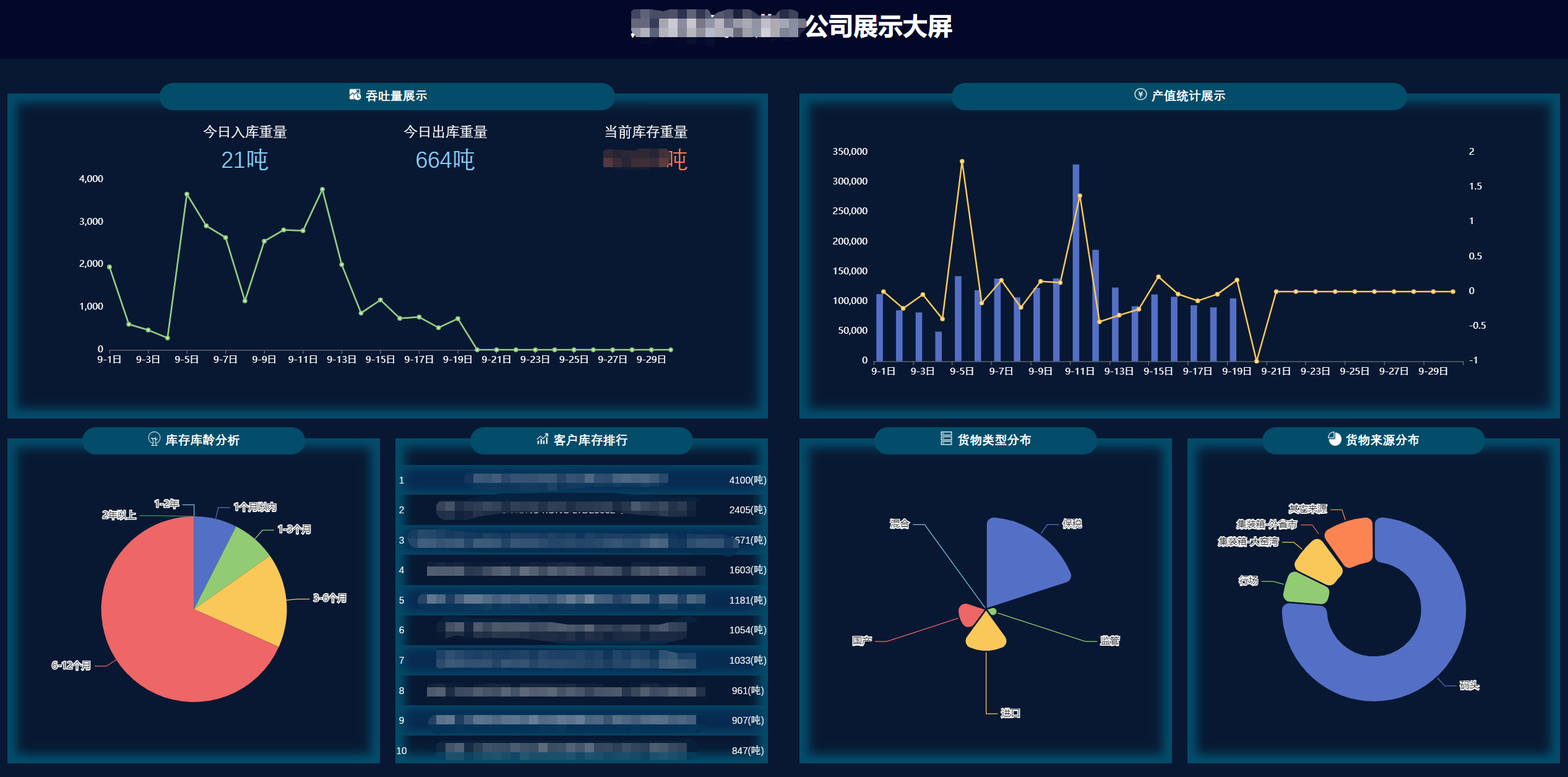Click the pie icon beside 货物来源分布
Screen dimensions: 1568x777
[1334, 438]
